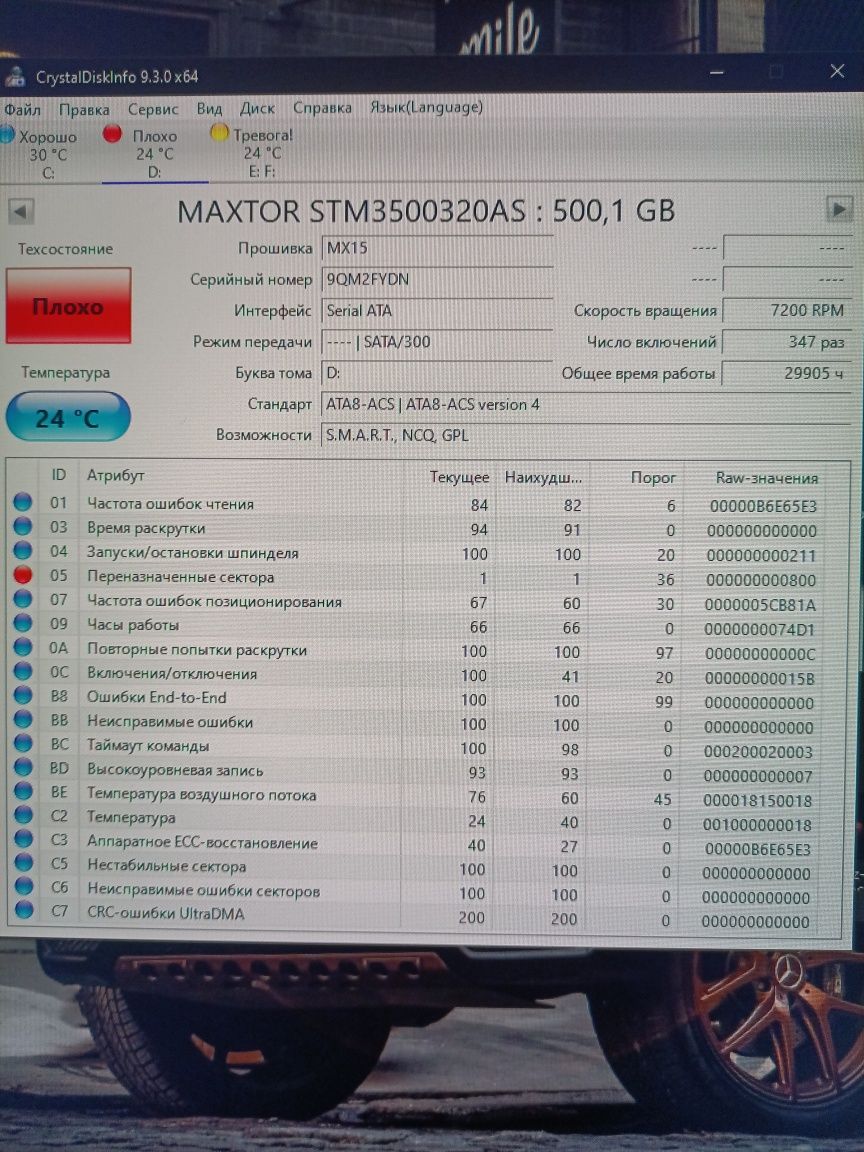The image size is (864, 1152).
Task: Click the blue Хорошо status circle
Action: (x=7, y=135)
